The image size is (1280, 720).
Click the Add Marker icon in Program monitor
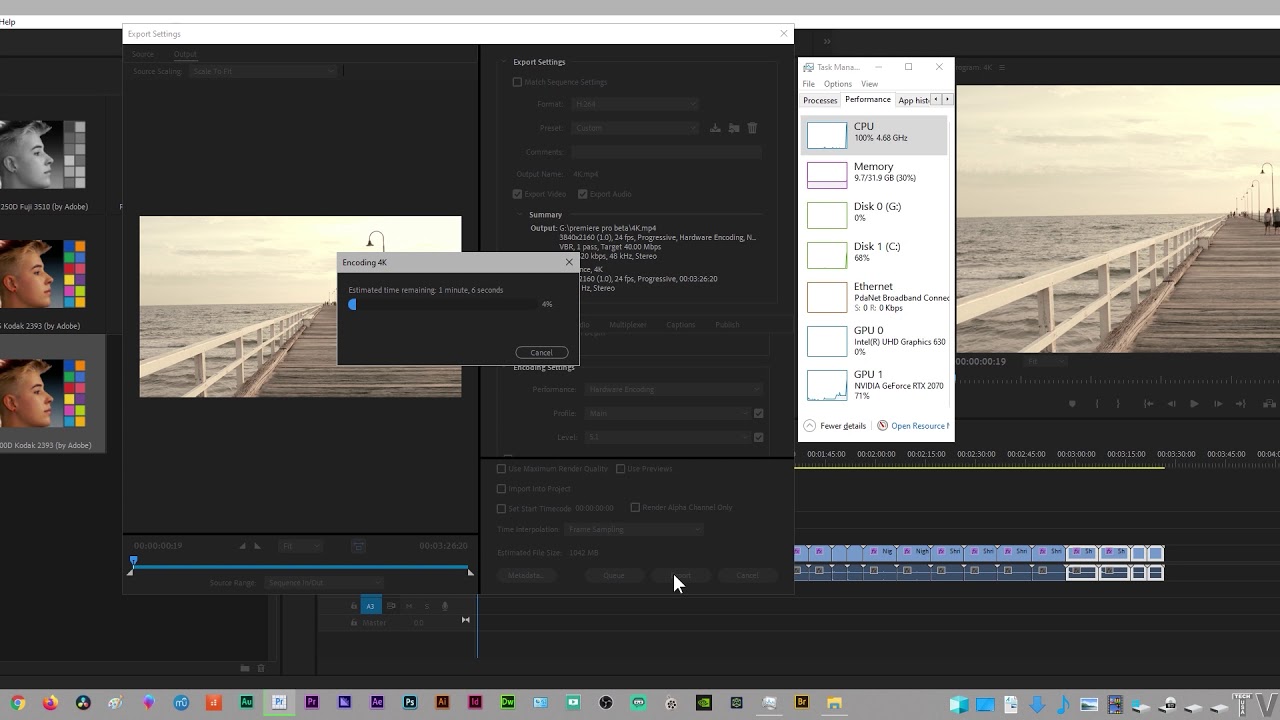coord(1072,404)
